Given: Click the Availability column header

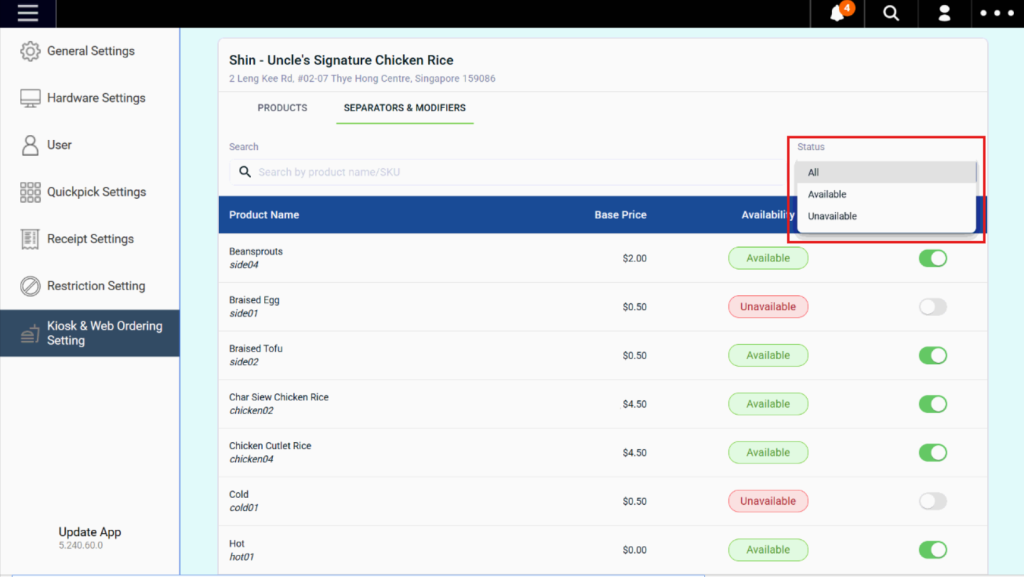Looking at the screenshot, I should pyautogui.click(x=768, y=215).
